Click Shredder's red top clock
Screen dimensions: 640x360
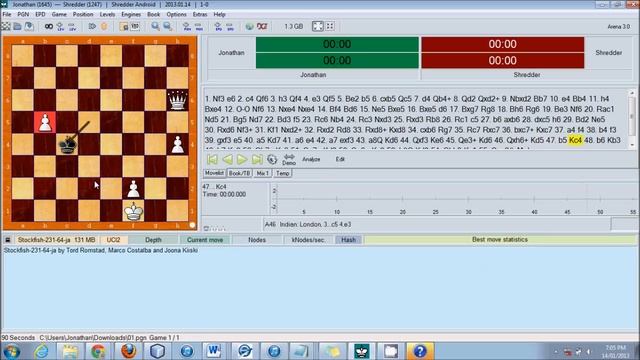502,44
